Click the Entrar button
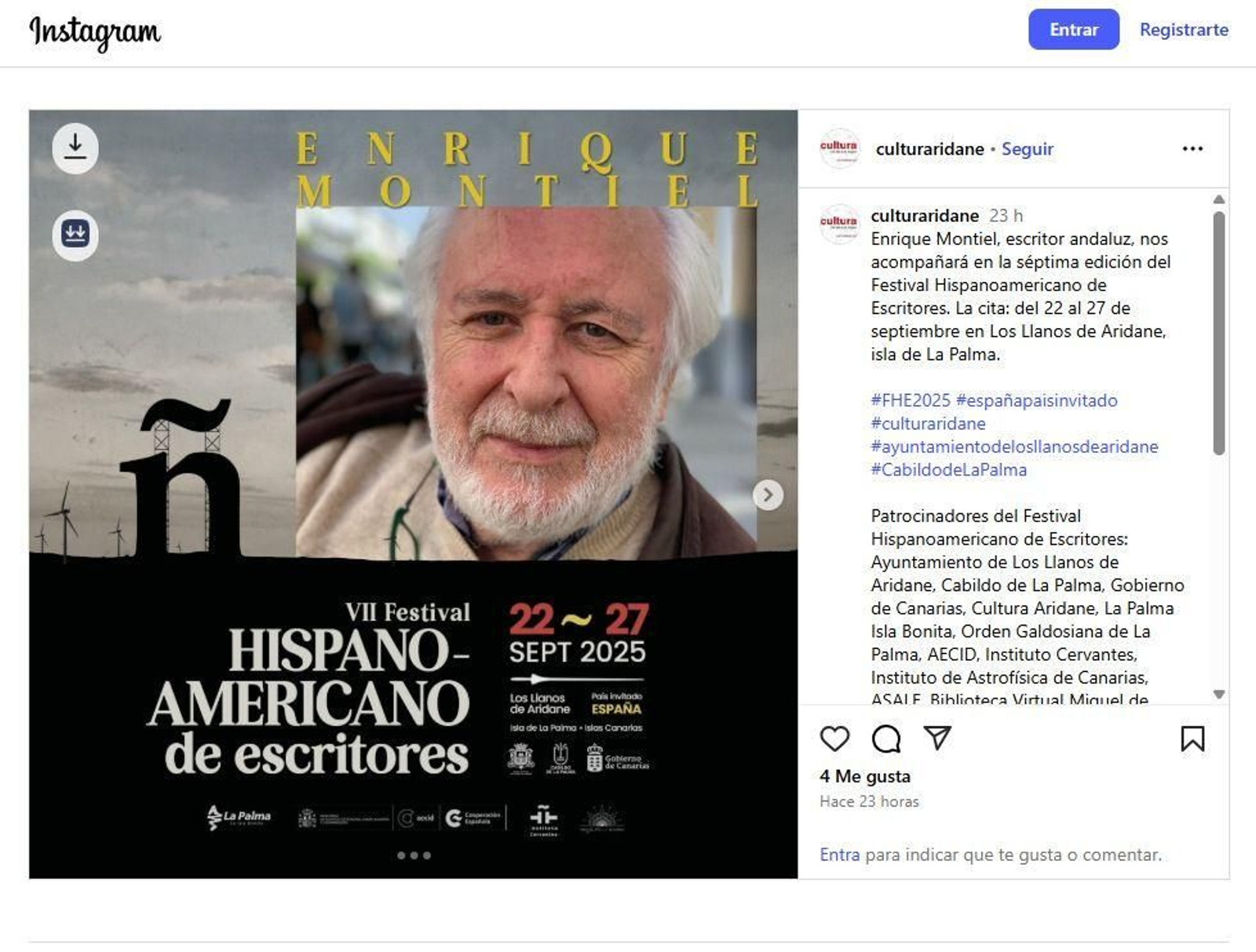The image size is (1256, 952). pyautogui.click(x=1073, y=30)
